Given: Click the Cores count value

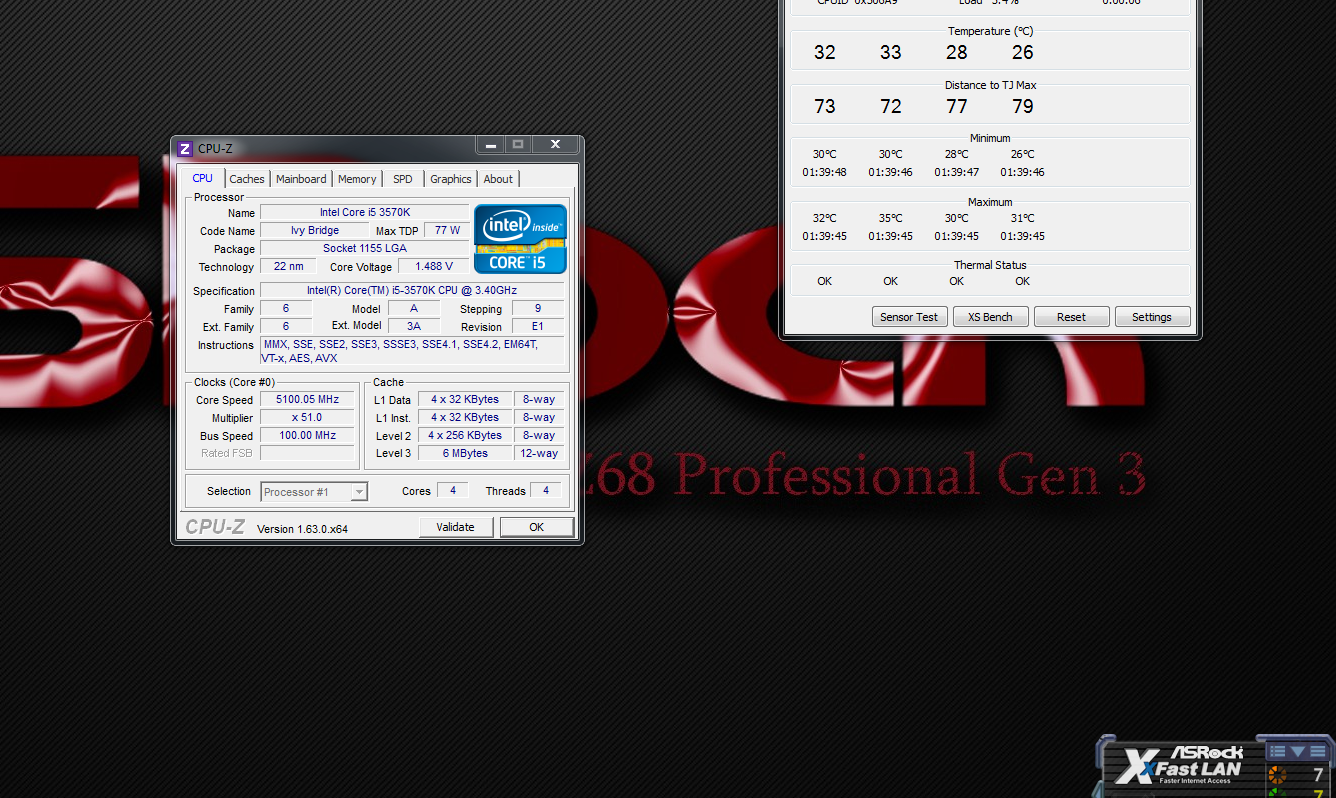Looking at the screenshot, I should click(453, 491).
